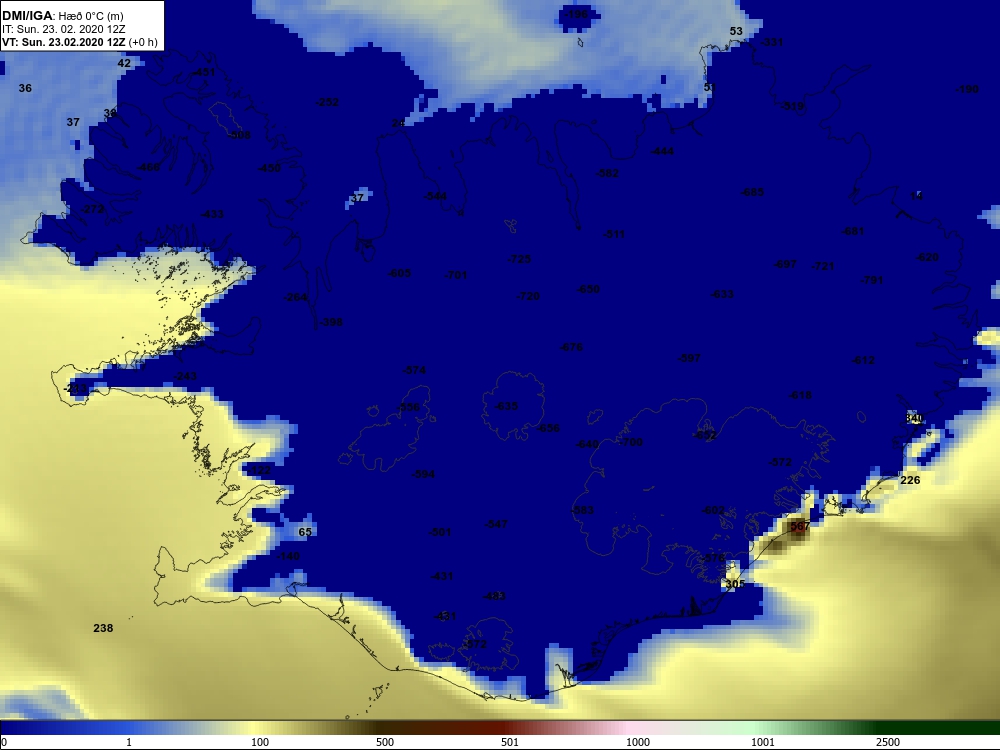Viewport: 1000px width, 750px height.
Task: Click the map value -264
Action: (x=295, y=297)
